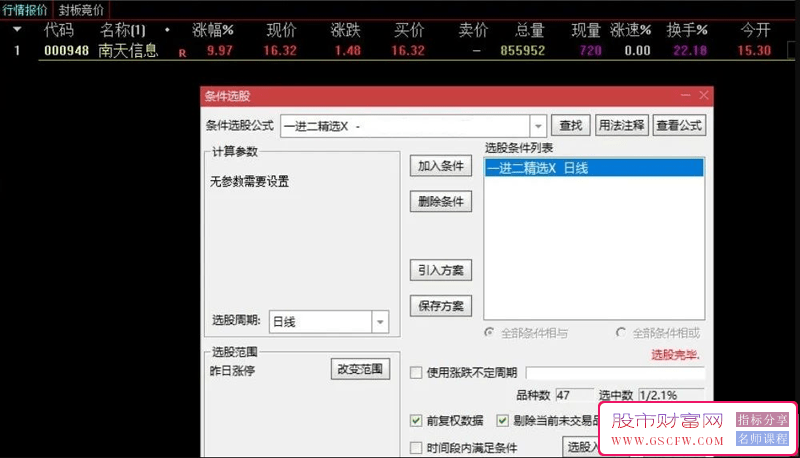Click 改变范围 button

pos(360,369)
